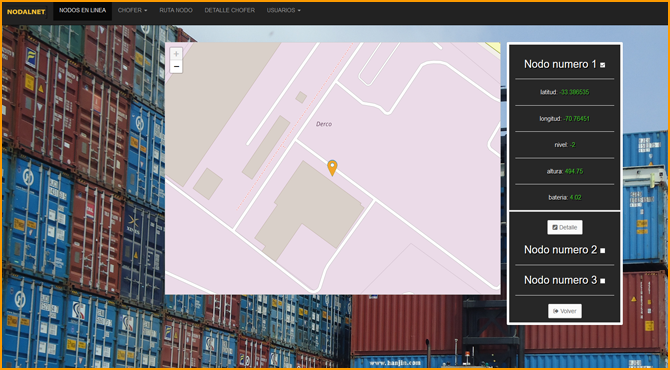The height and width of the screenshot is (370, 670).
Task: Click the latitud value -33.386535
Action: [x=575, y=92]
